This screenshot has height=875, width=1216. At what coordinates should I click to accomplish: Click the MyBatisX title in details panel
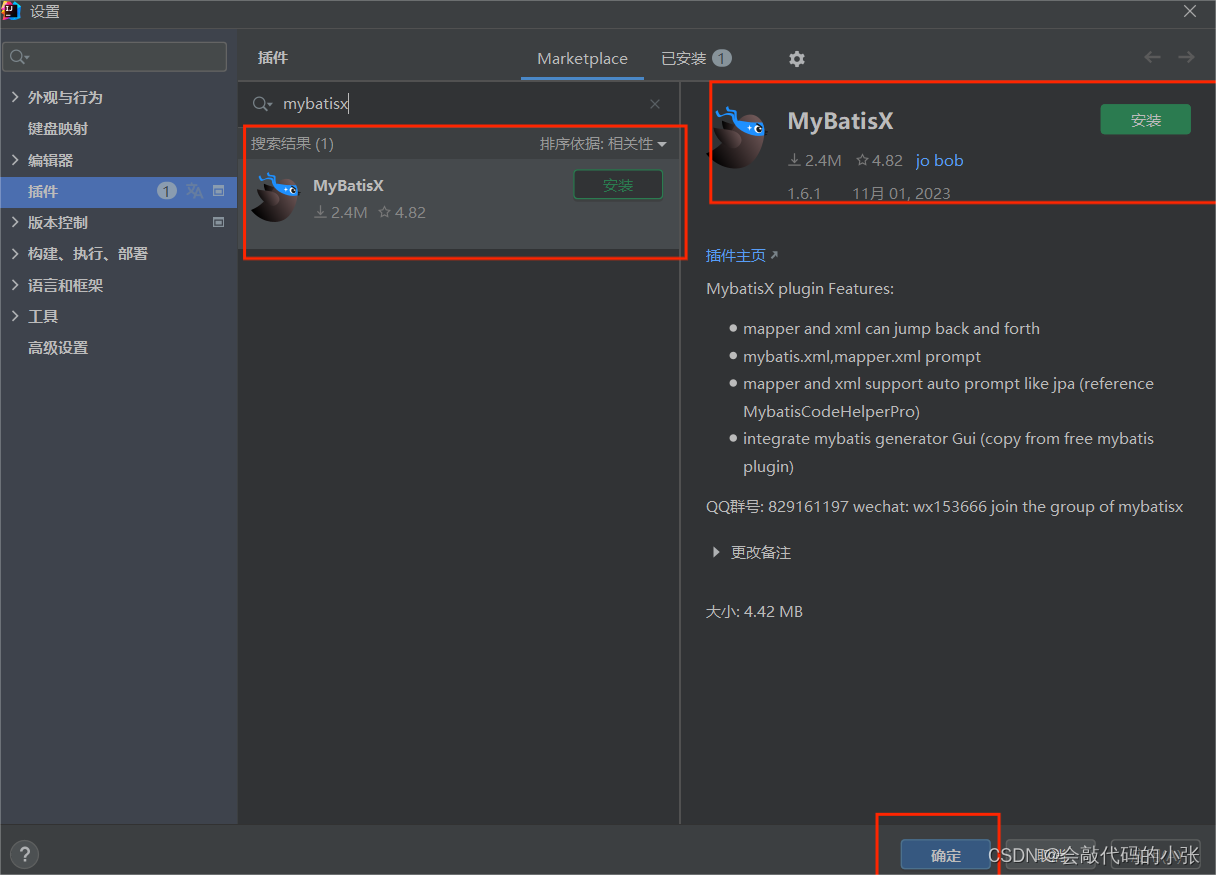coord(840,121)
